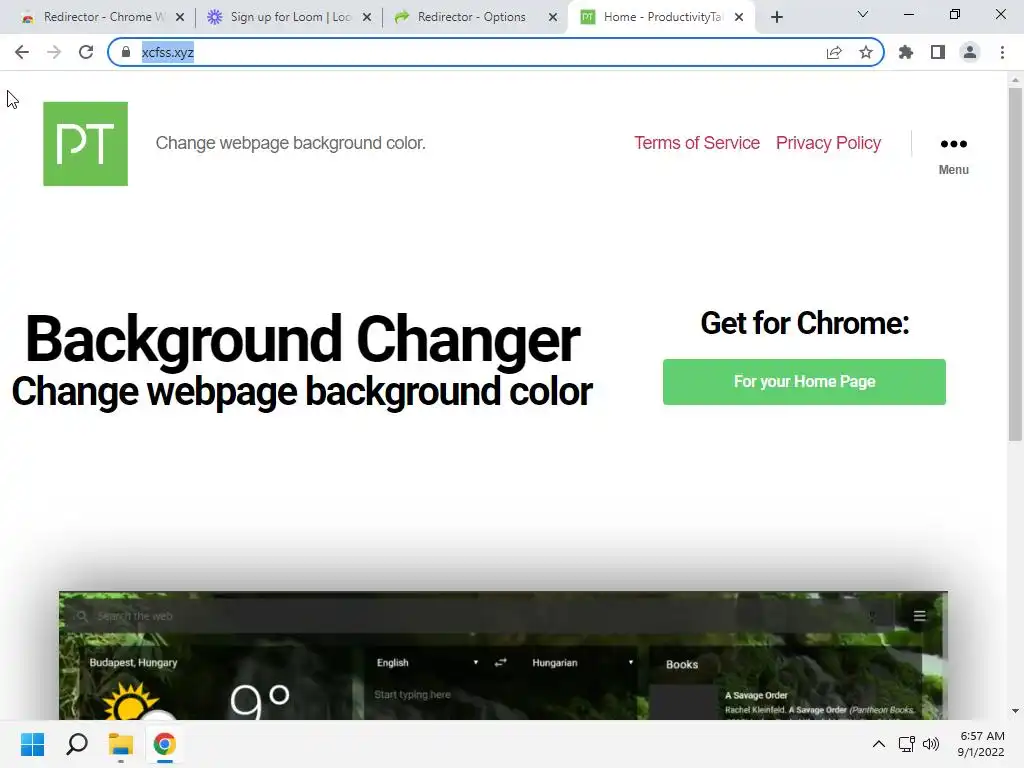Open the volume tray icon

tap(931, 744)
